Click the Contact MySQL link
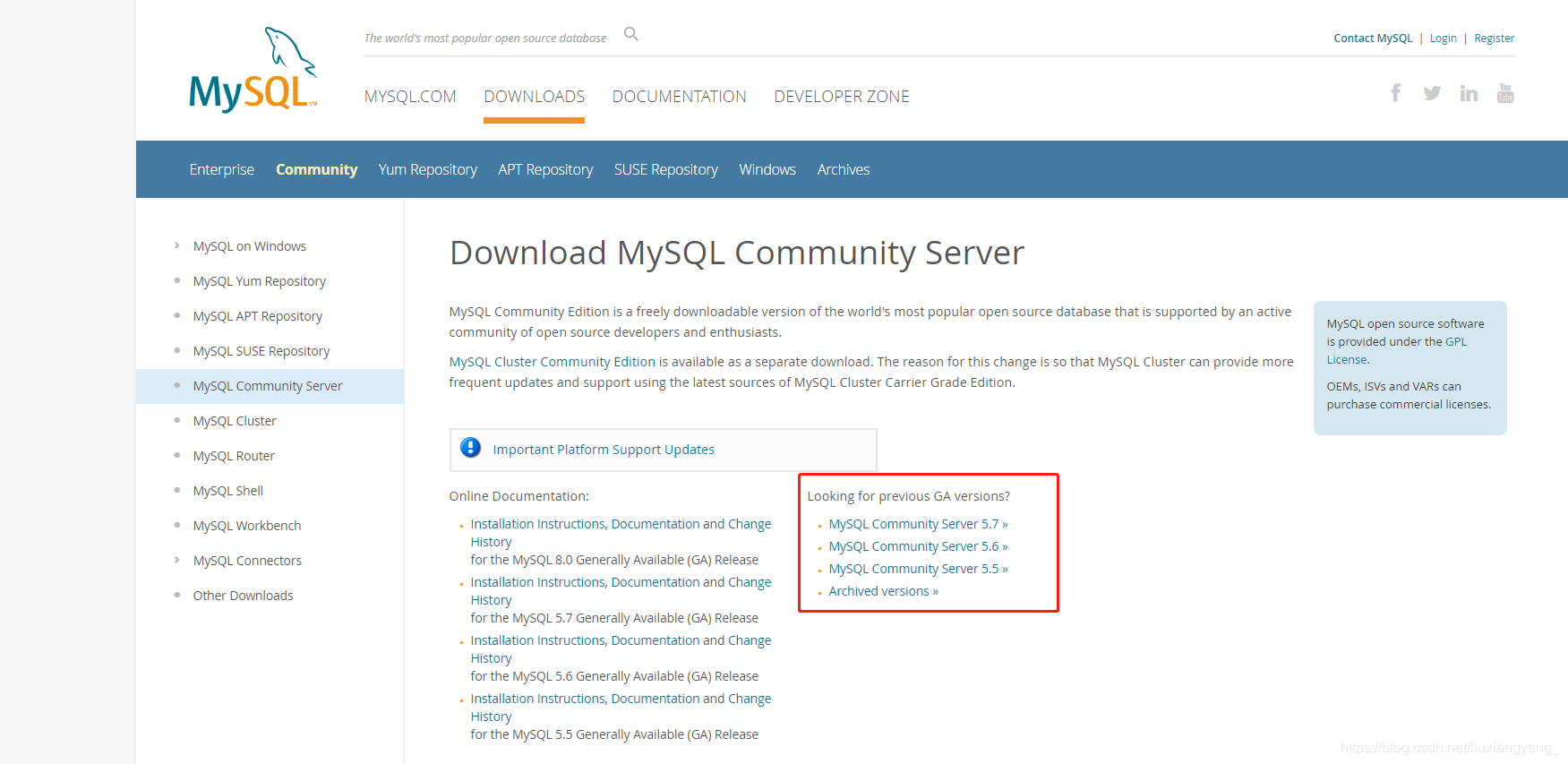 pyautogui.click(x=1373, y=39)
